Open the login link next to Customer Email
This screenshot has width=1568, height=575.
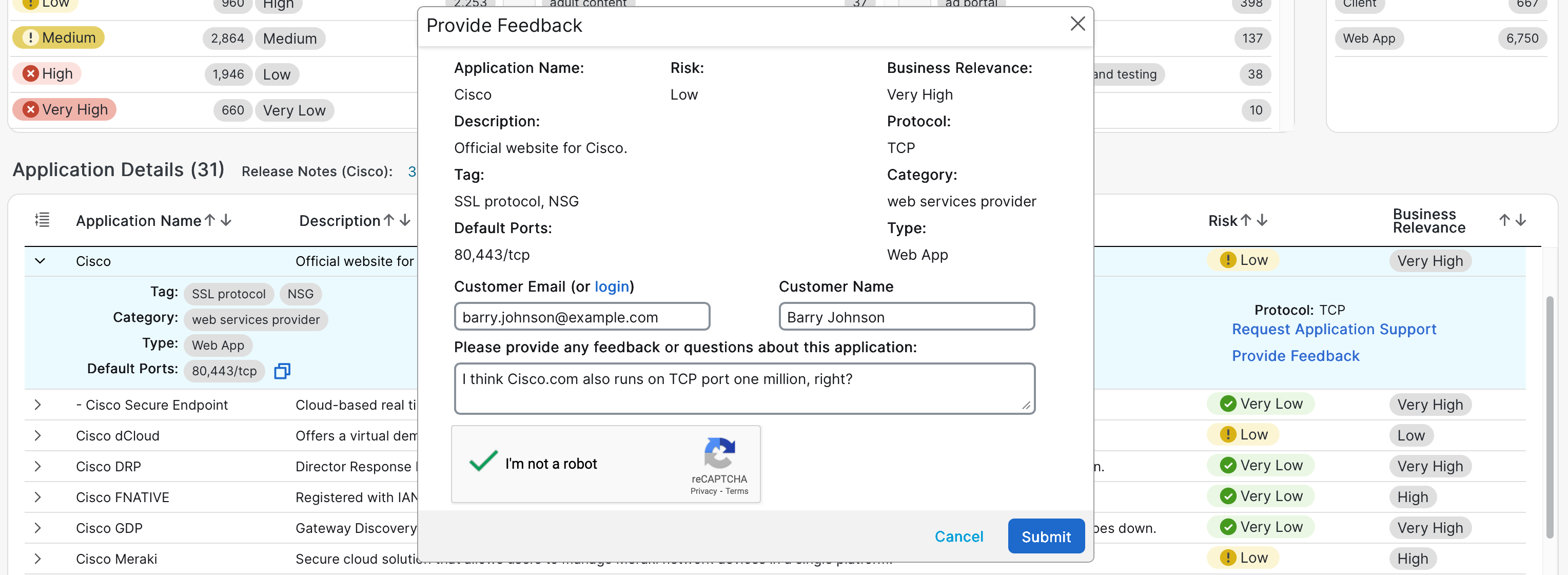click(611, 286)
